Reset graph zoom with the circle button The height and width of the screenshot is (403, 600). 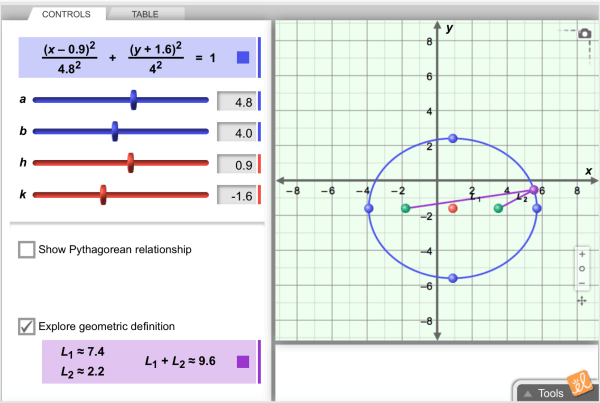(582, 269)
